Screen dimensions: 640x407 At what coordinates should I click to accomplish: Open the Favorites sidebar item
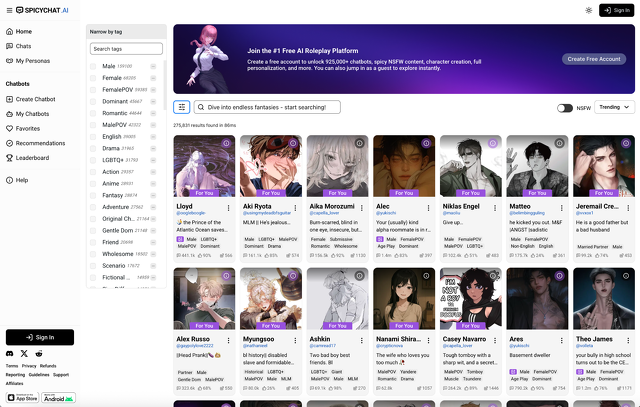(28, 129)
